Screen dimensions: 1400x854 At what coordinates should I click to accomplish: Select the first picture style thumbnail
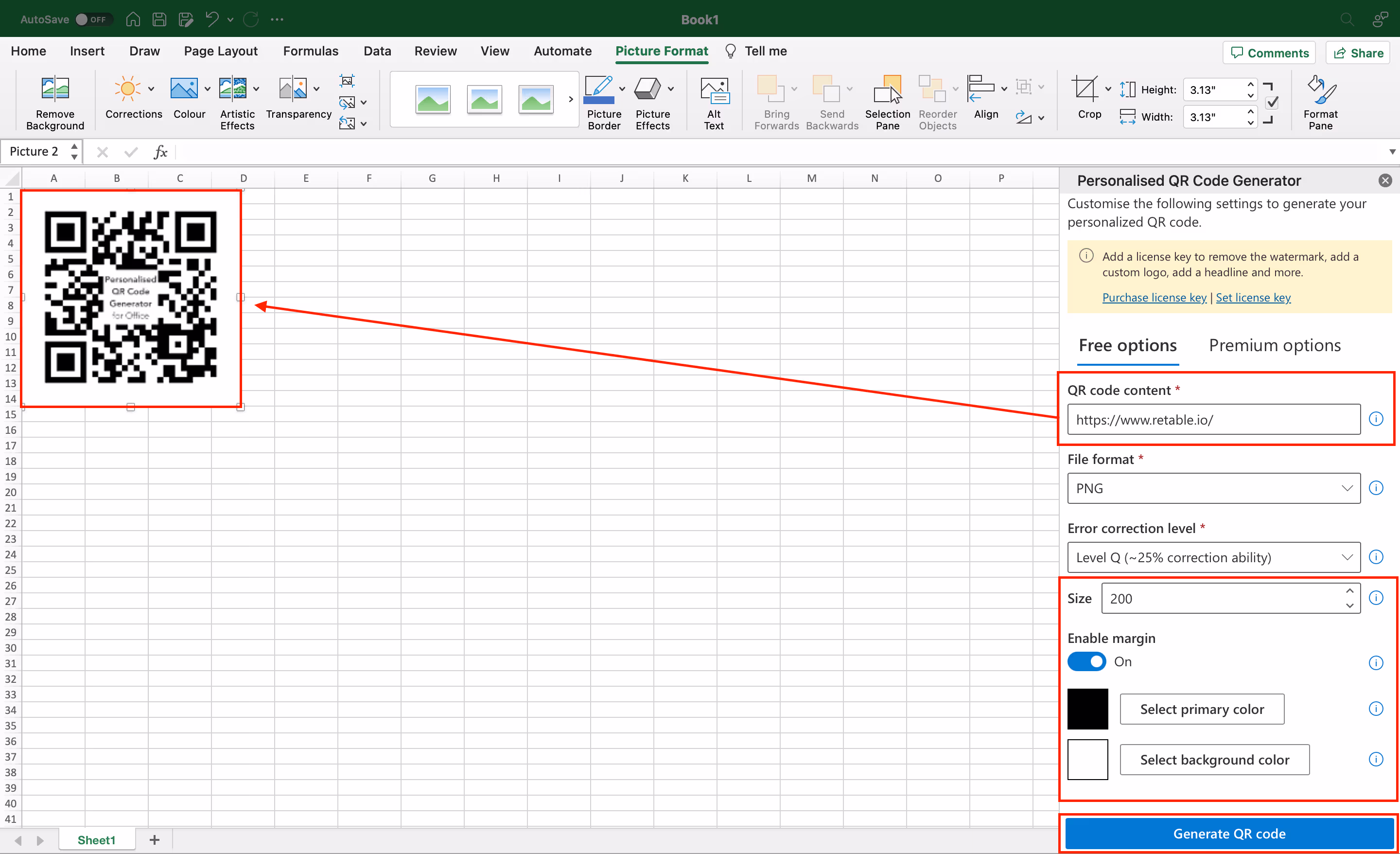433,99
